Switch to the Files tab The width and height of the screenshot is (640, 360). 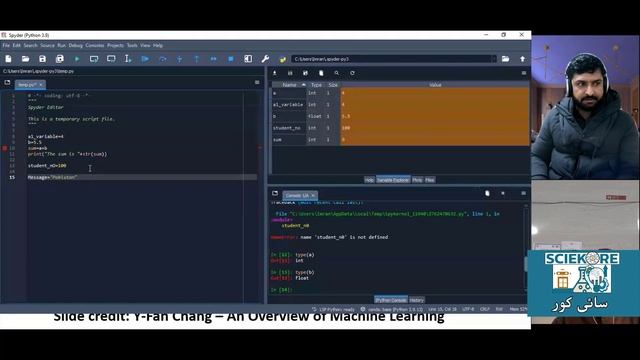[x=430, y=180]
